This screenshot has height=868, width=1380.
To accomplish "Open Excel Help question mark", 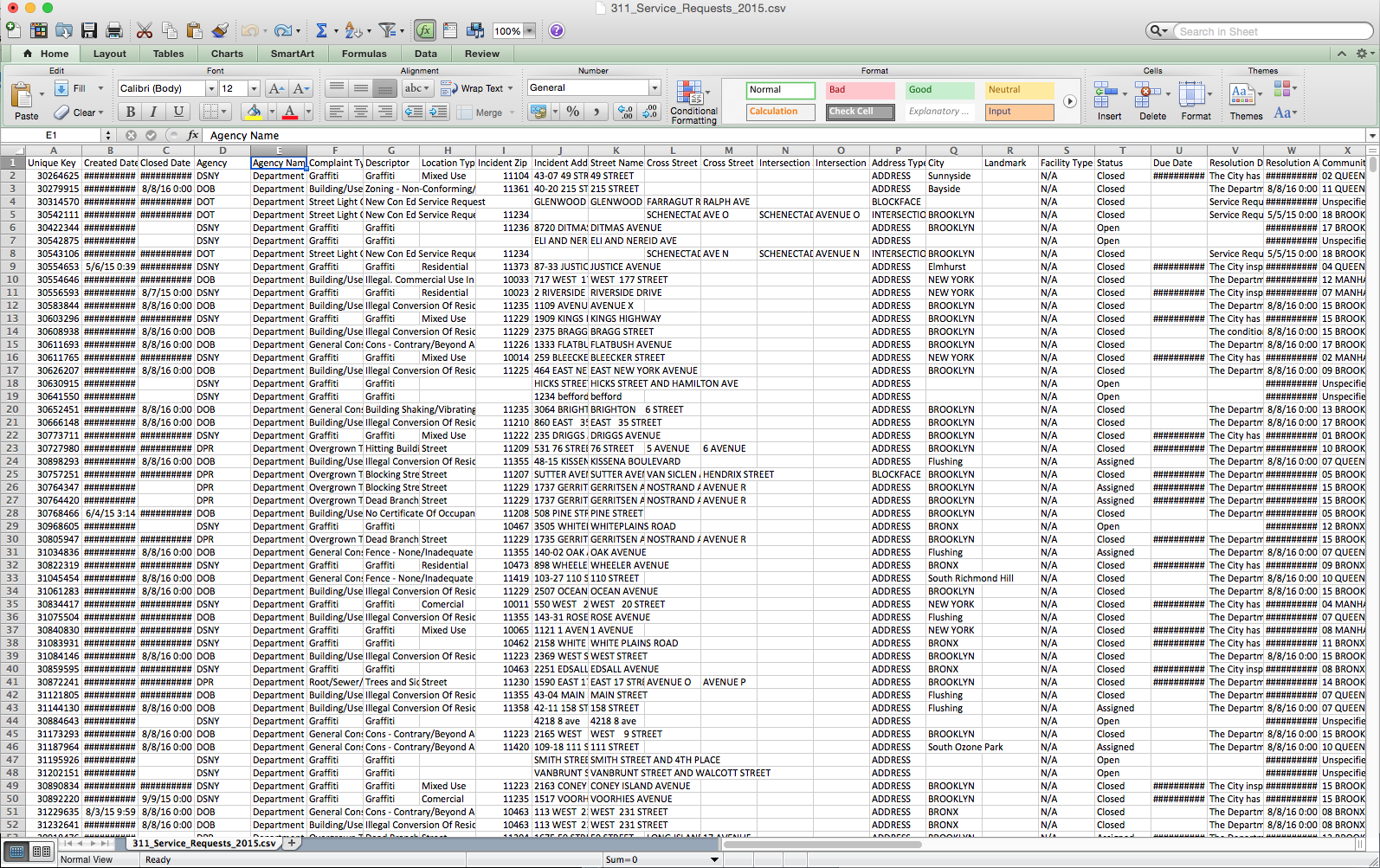I will 557,30.
